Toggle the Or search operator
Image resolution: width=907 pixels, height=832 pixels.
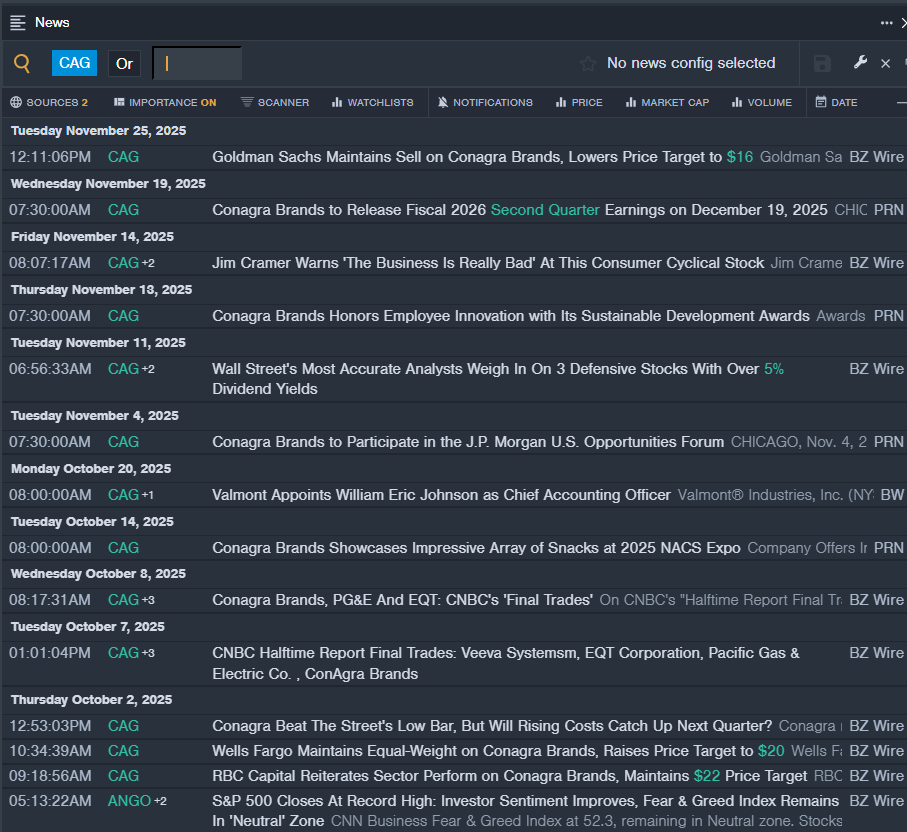(124, 64)
